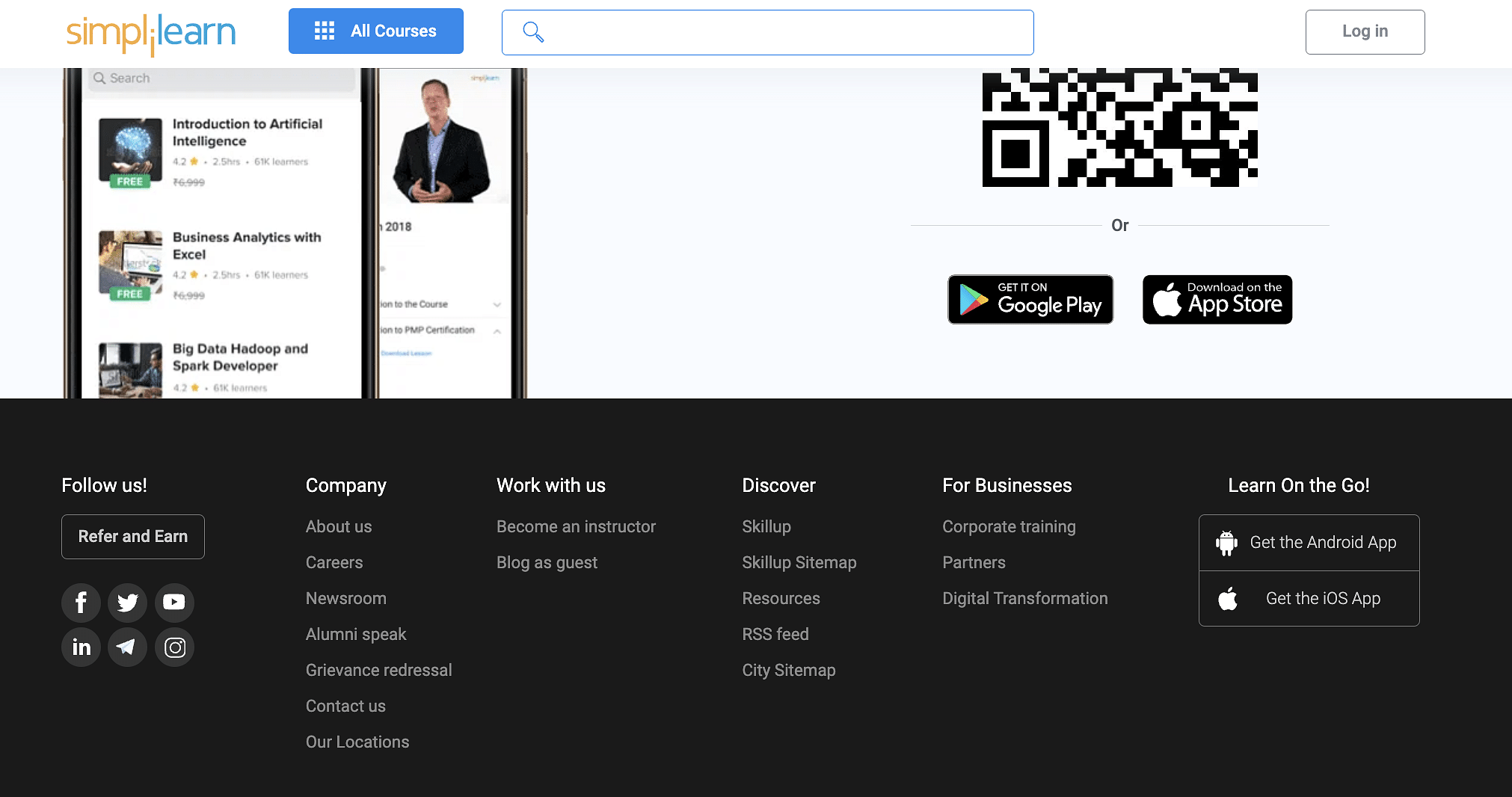Open the All Courses menu
The image size is (1512, 797).
[376, 31]
